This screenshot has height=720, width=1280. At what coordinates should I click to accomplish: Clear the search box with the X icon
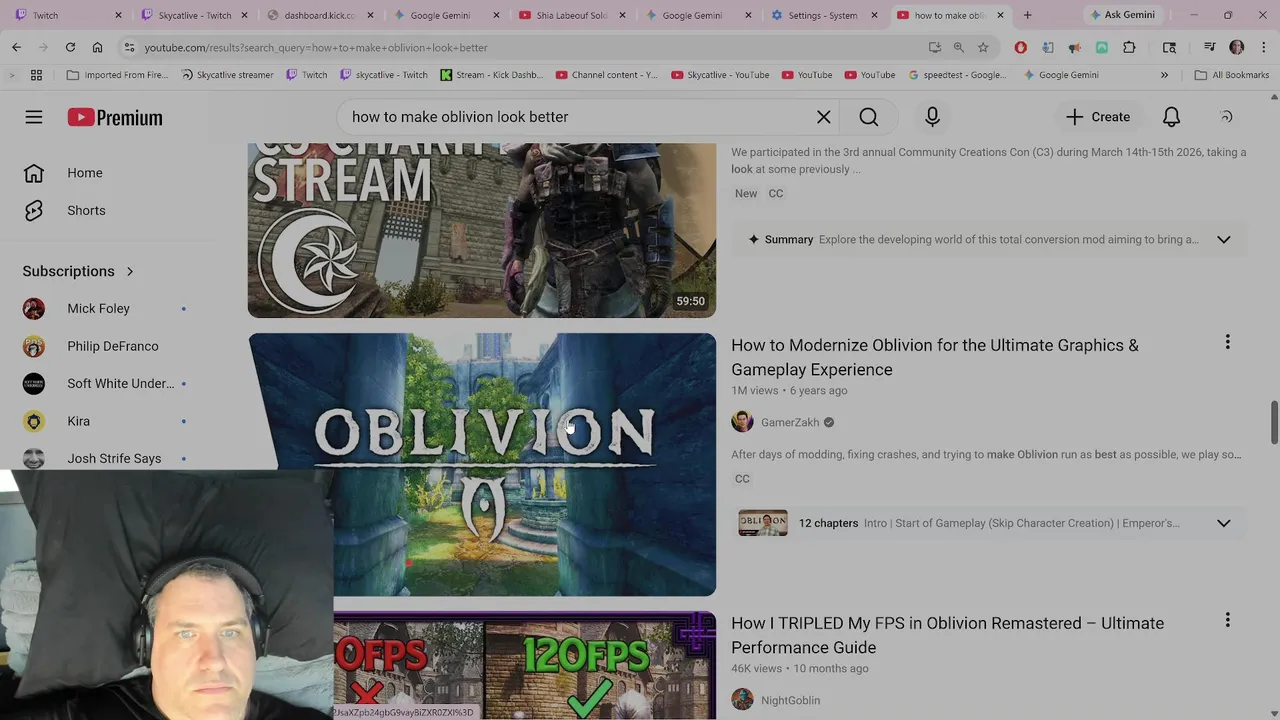point(823,117)
